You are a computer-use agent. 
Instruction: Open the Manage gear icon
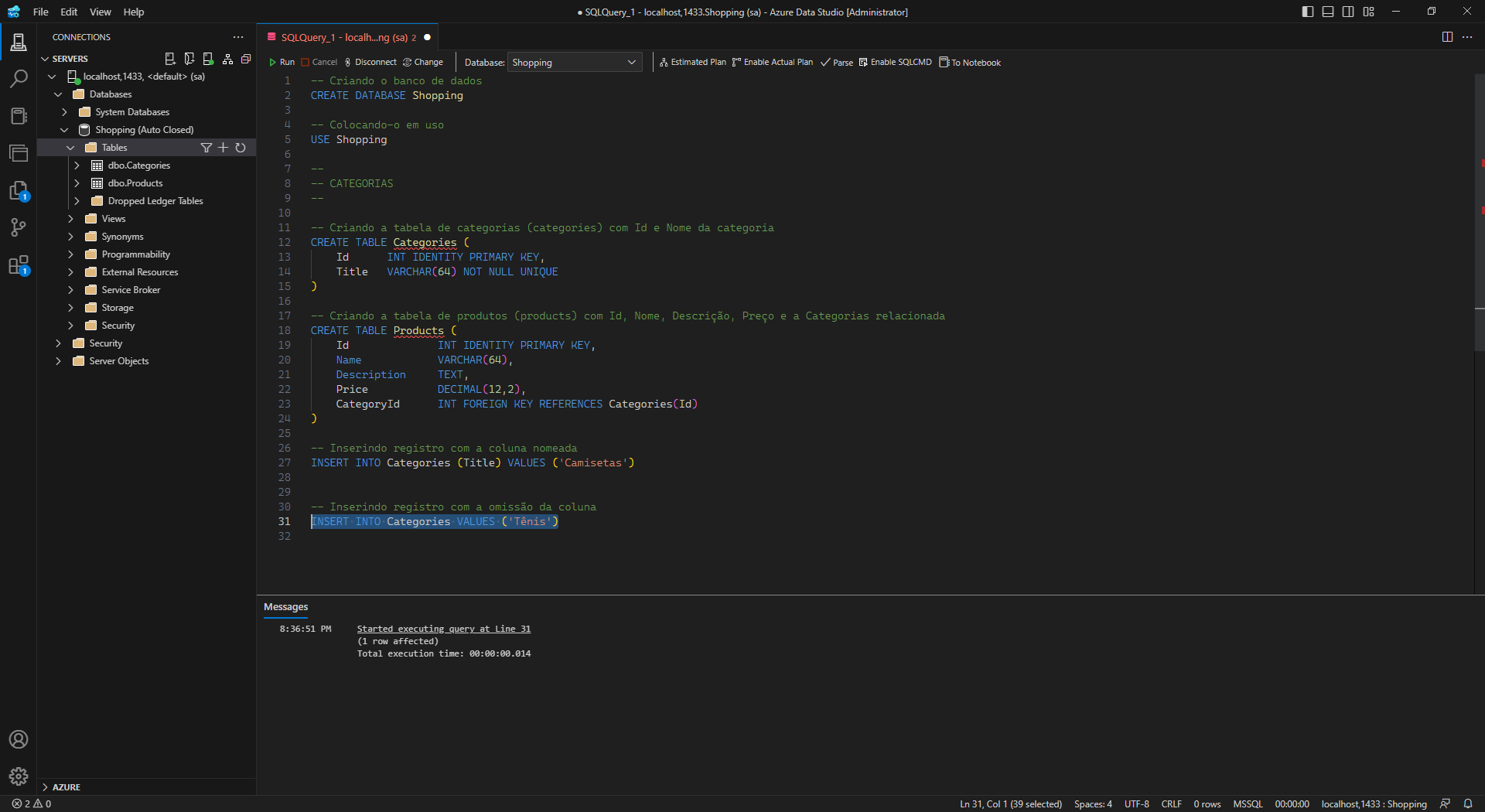click(19, 776)
